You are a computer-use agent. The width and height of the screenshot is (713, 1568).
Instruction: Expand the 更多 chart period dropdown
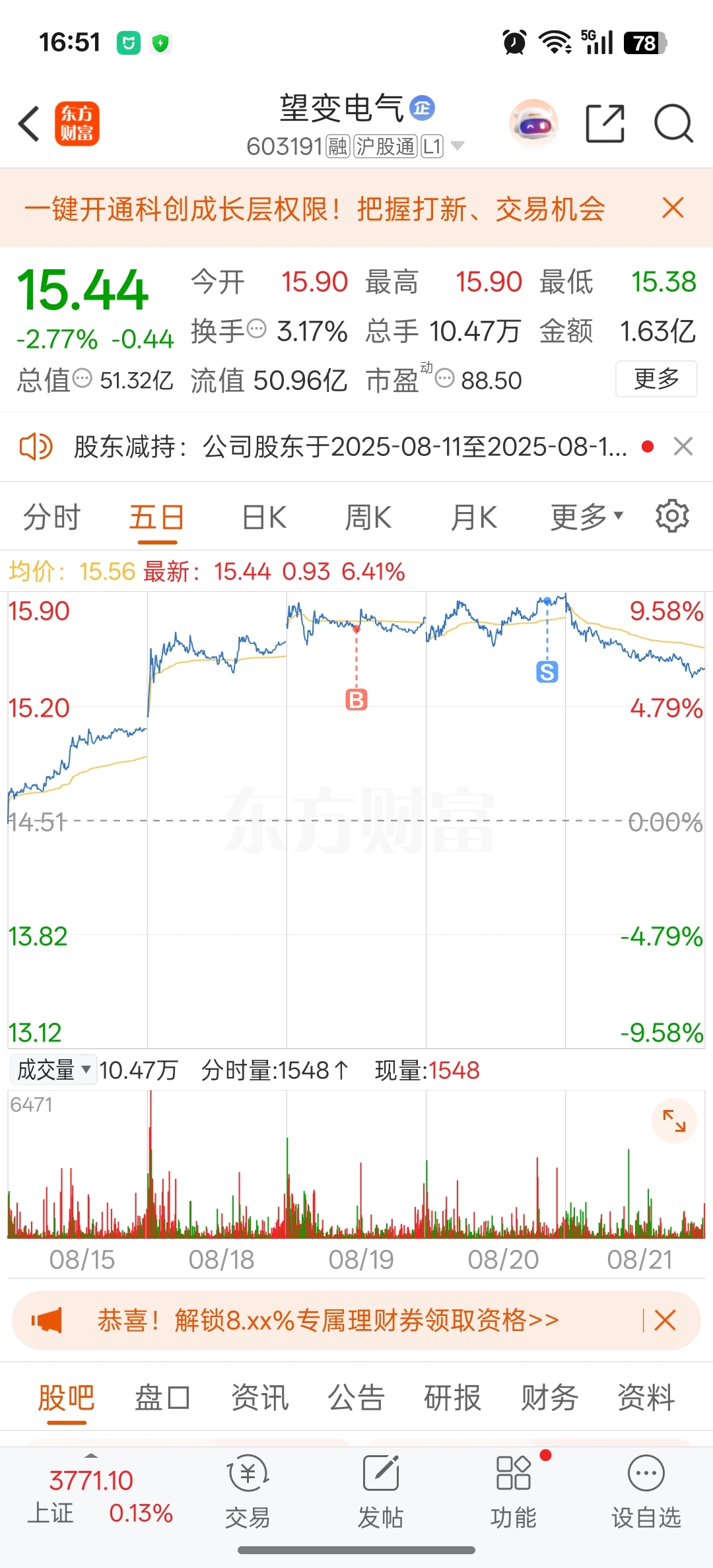point(586,517)
